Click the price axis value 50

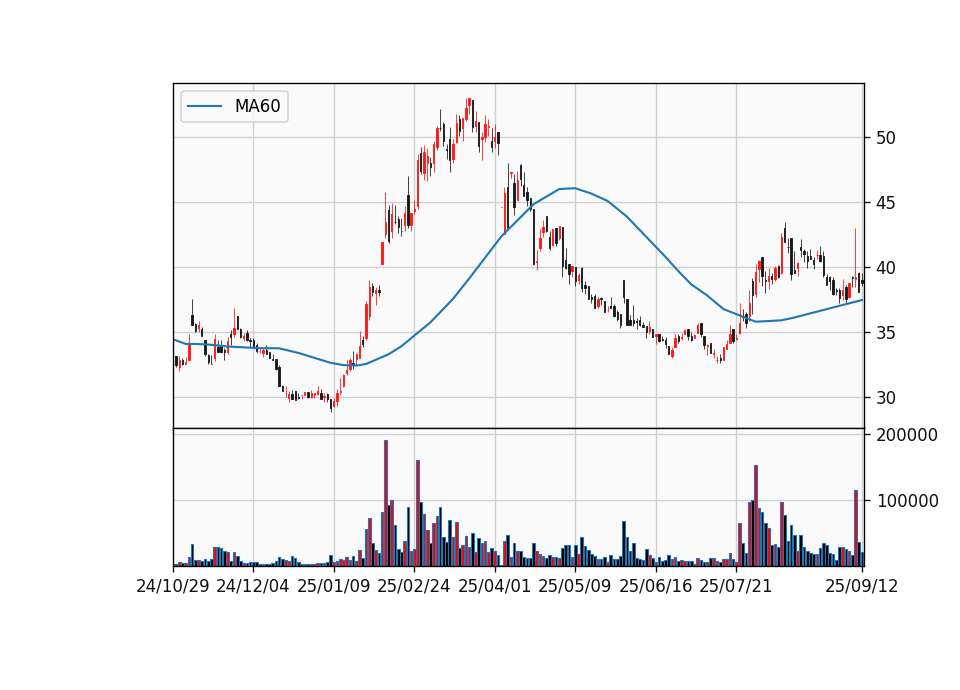(886, 138)
